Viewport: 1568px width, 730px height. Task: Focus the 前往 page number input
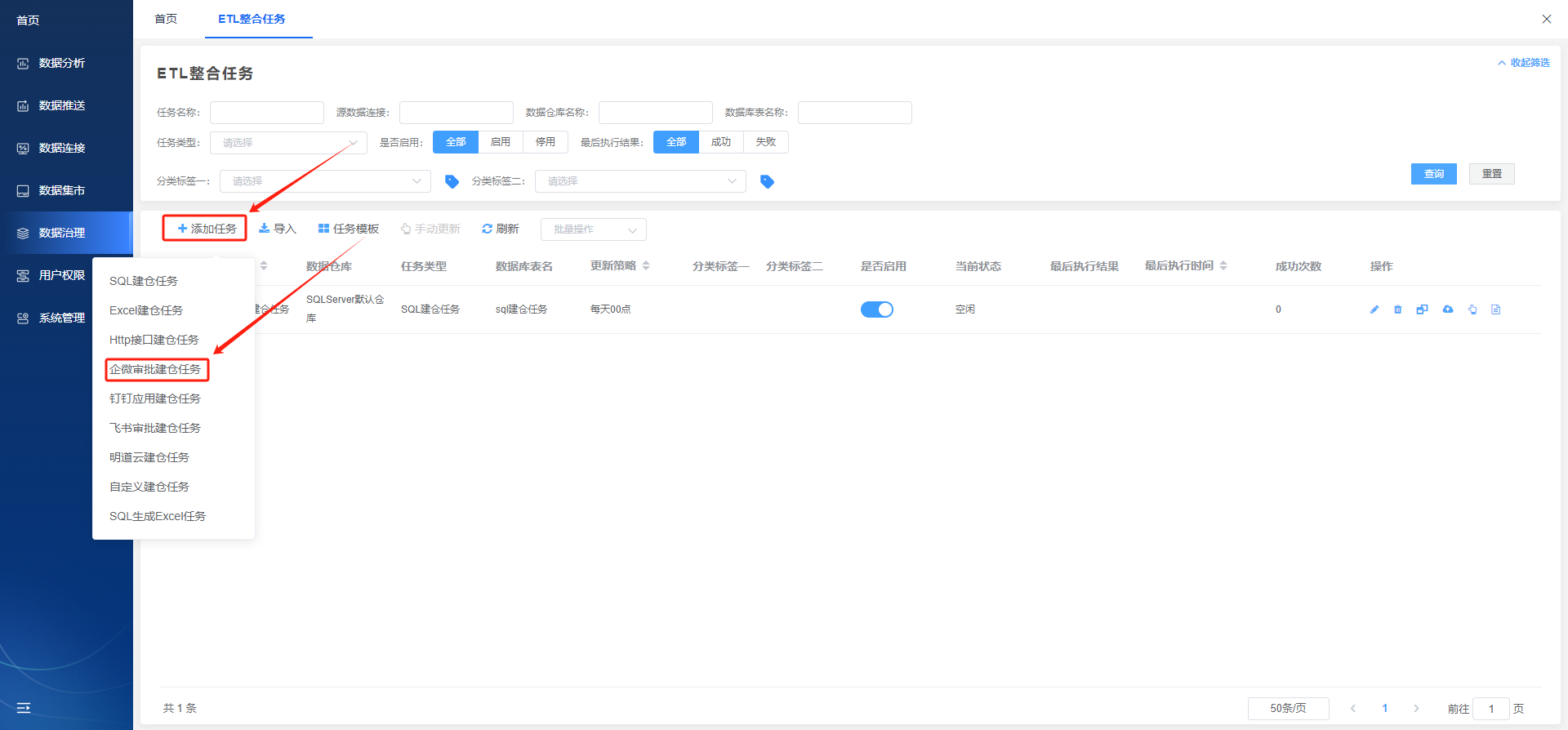pos(1491,709)
